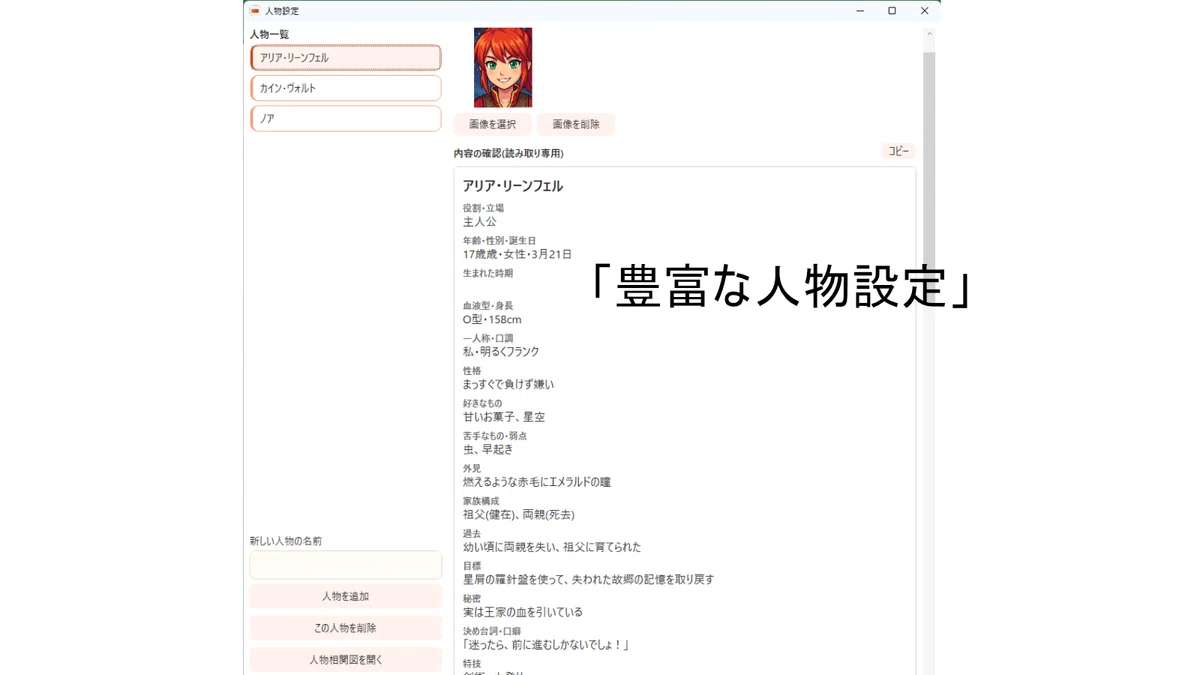Click the 画像を選択 button
1200x675 pixels.
click(492, 124)
